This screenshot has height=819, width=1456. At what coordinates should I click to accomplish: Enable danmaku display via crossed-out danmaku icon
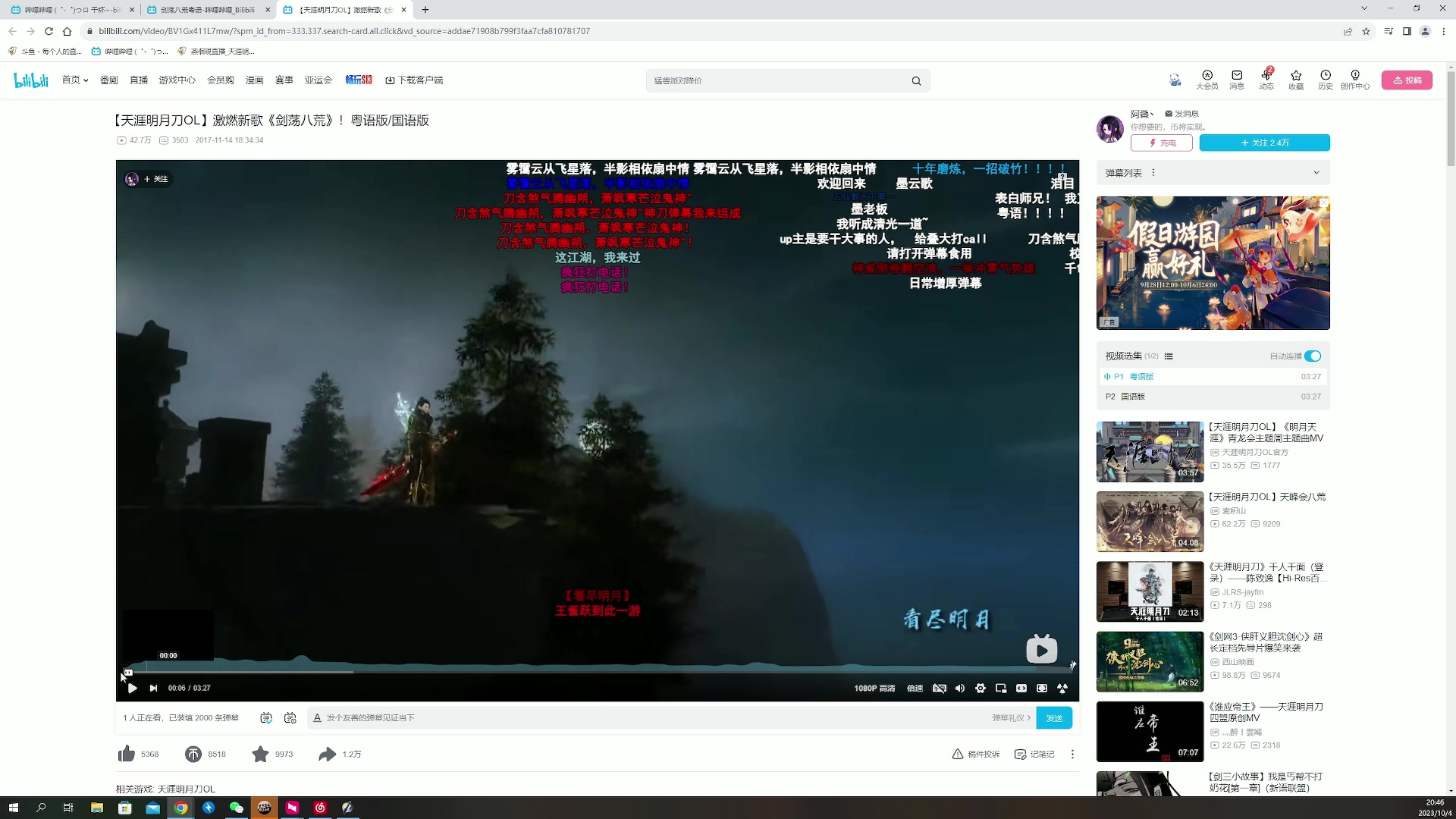coord(940,688)
